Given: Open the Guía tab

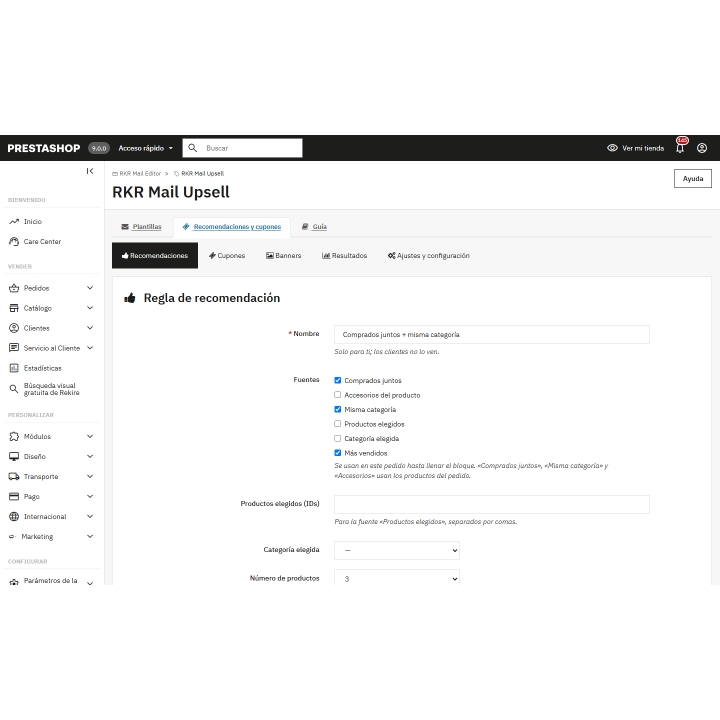Looking at the screenshot, I should pos(315,226).
